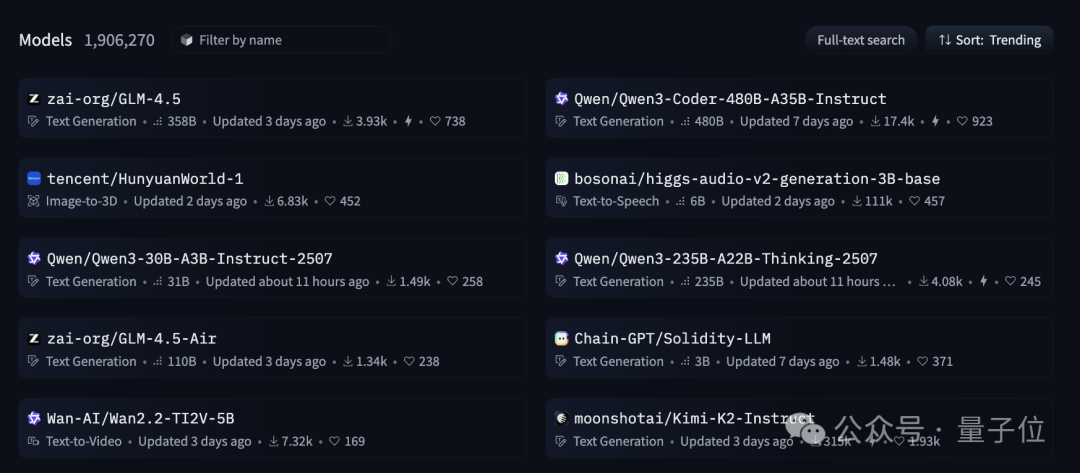Click heart icon on Qwen3-Coder-480B card
1080x473 pixels.
[962, 121]
